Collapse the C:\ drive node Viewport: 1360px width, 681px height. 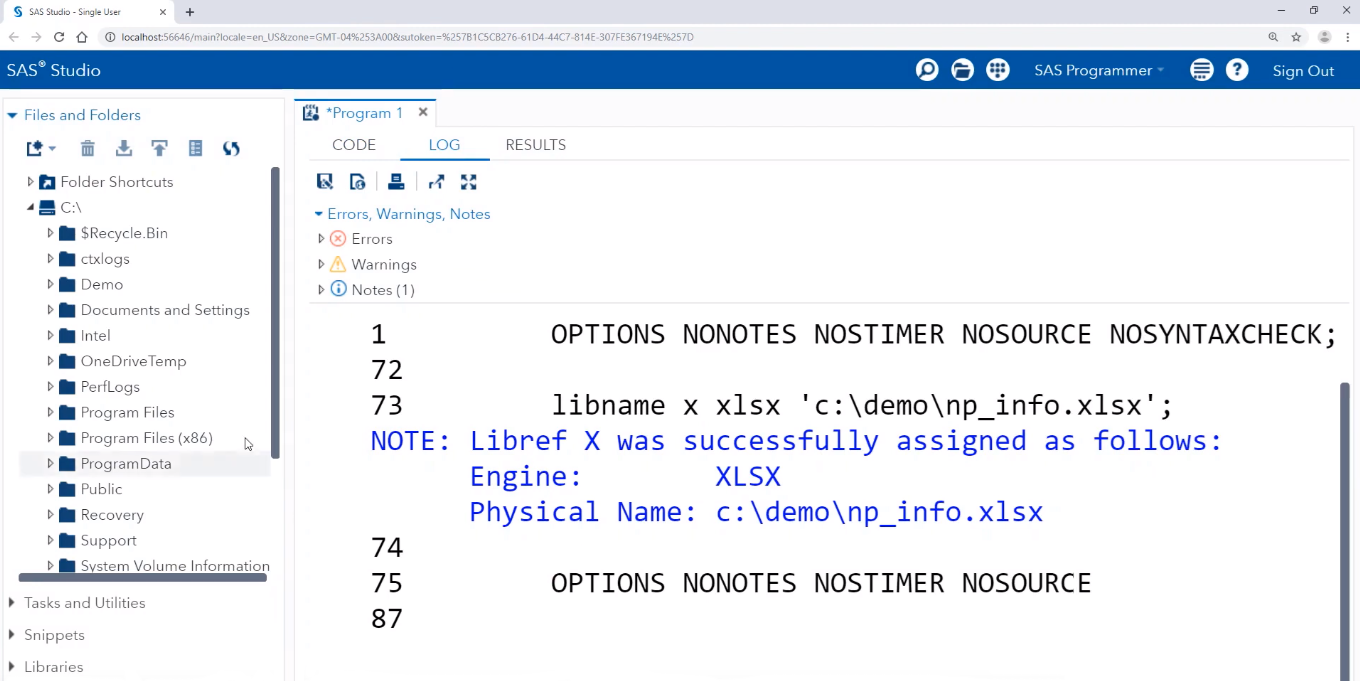[30, 208]
